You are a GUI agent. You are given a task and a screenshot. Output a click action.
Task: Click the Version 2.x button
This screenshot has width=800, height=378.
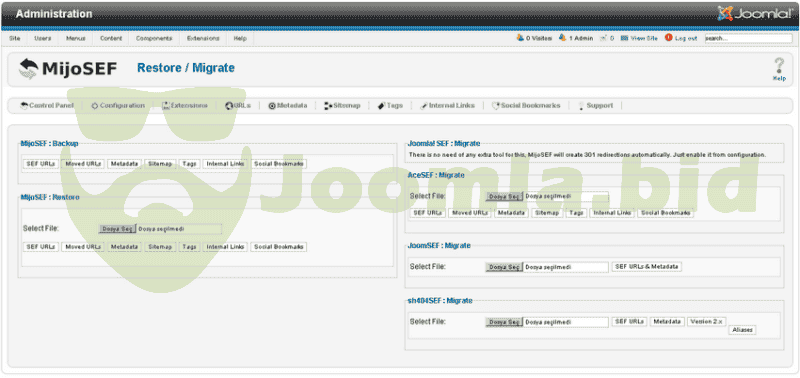(x=707, y=322)
